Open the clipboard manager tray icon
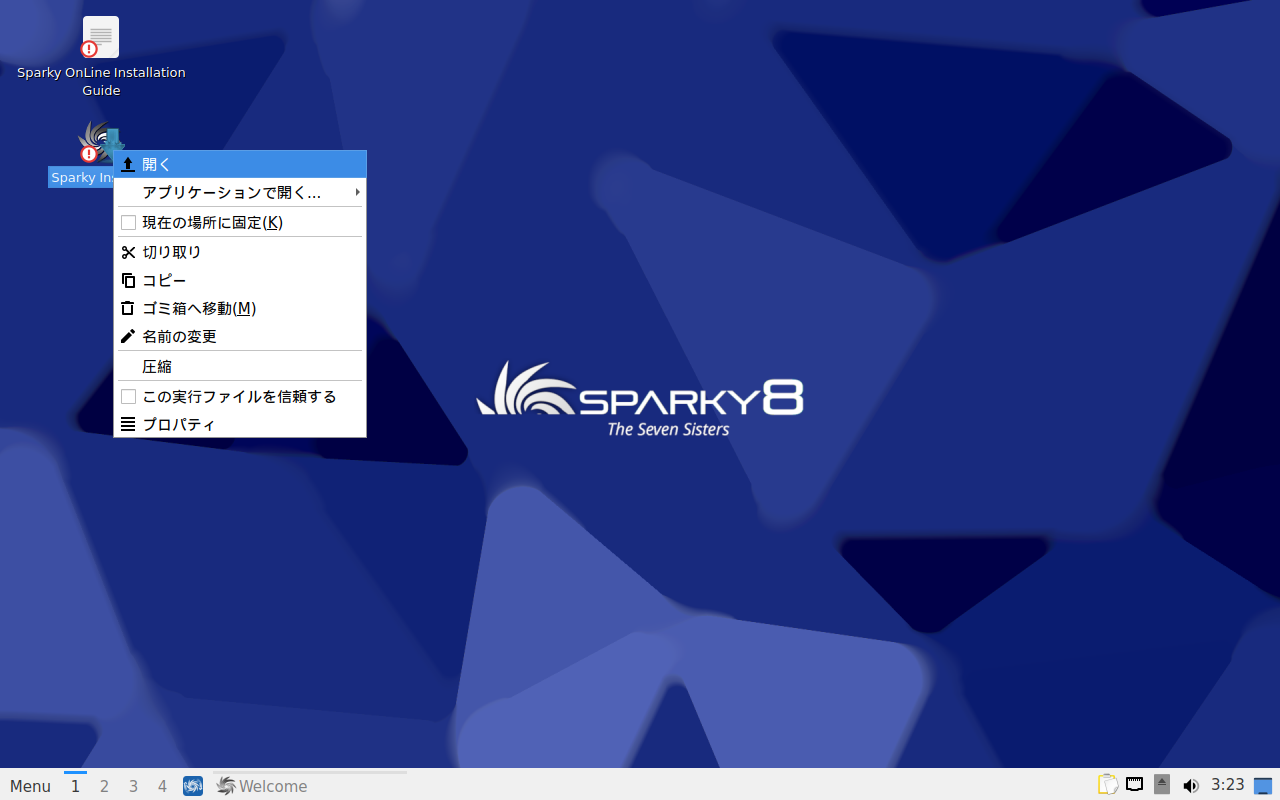Screen dimensions: 1280x800 click(x=1107, y=785)
